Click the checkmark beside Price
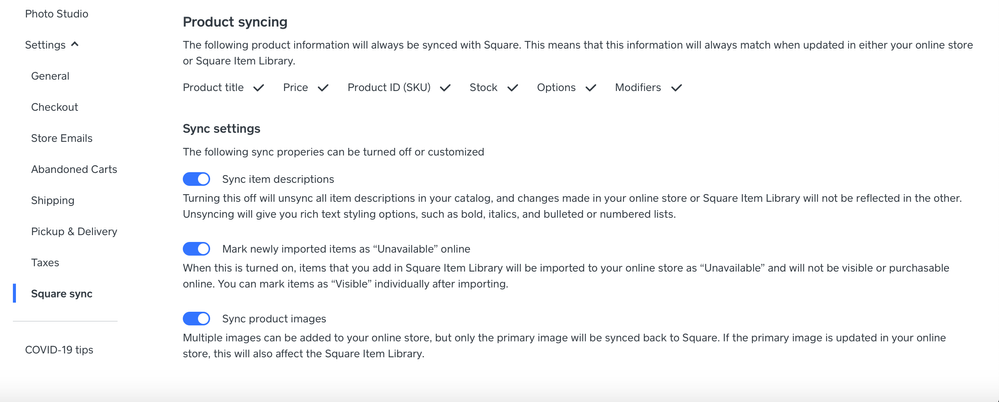999x402 pixels. pyautogui.click(x=323, y=88)
